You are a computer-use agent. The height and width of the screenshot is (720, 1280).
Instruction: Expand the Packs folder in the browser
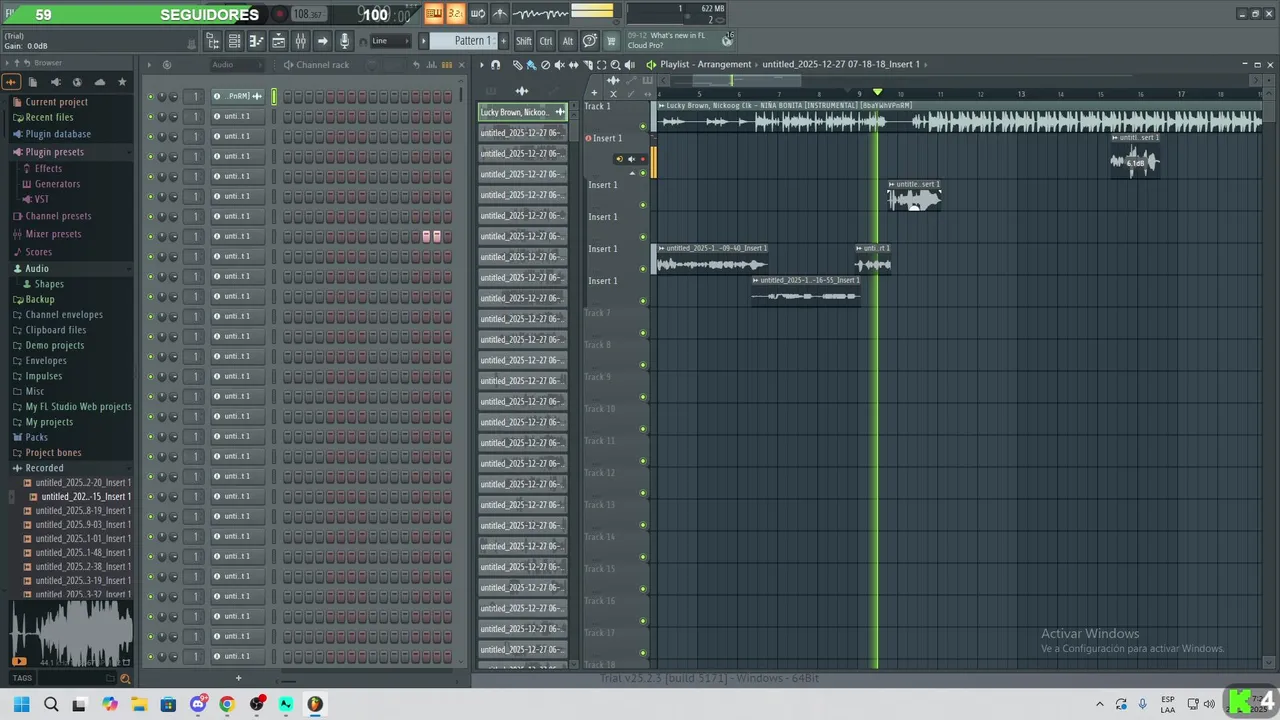click(x=36, y=437)
